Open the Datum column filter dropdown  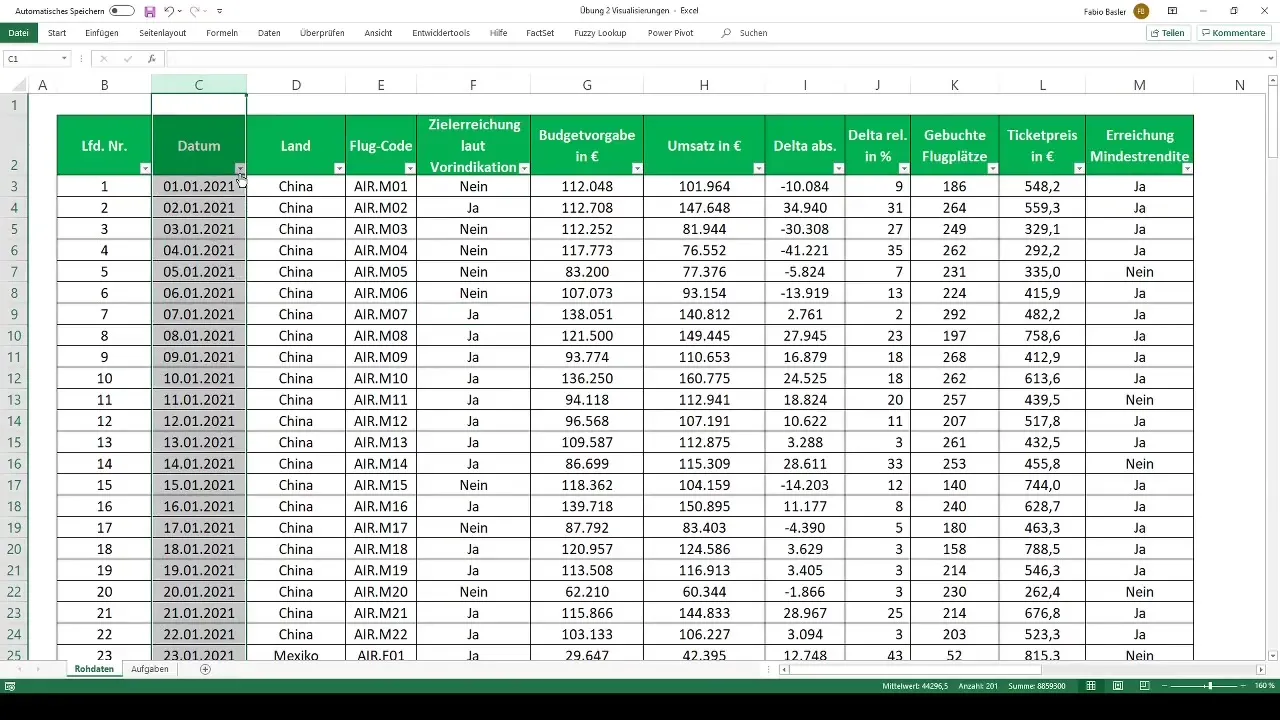239,169
